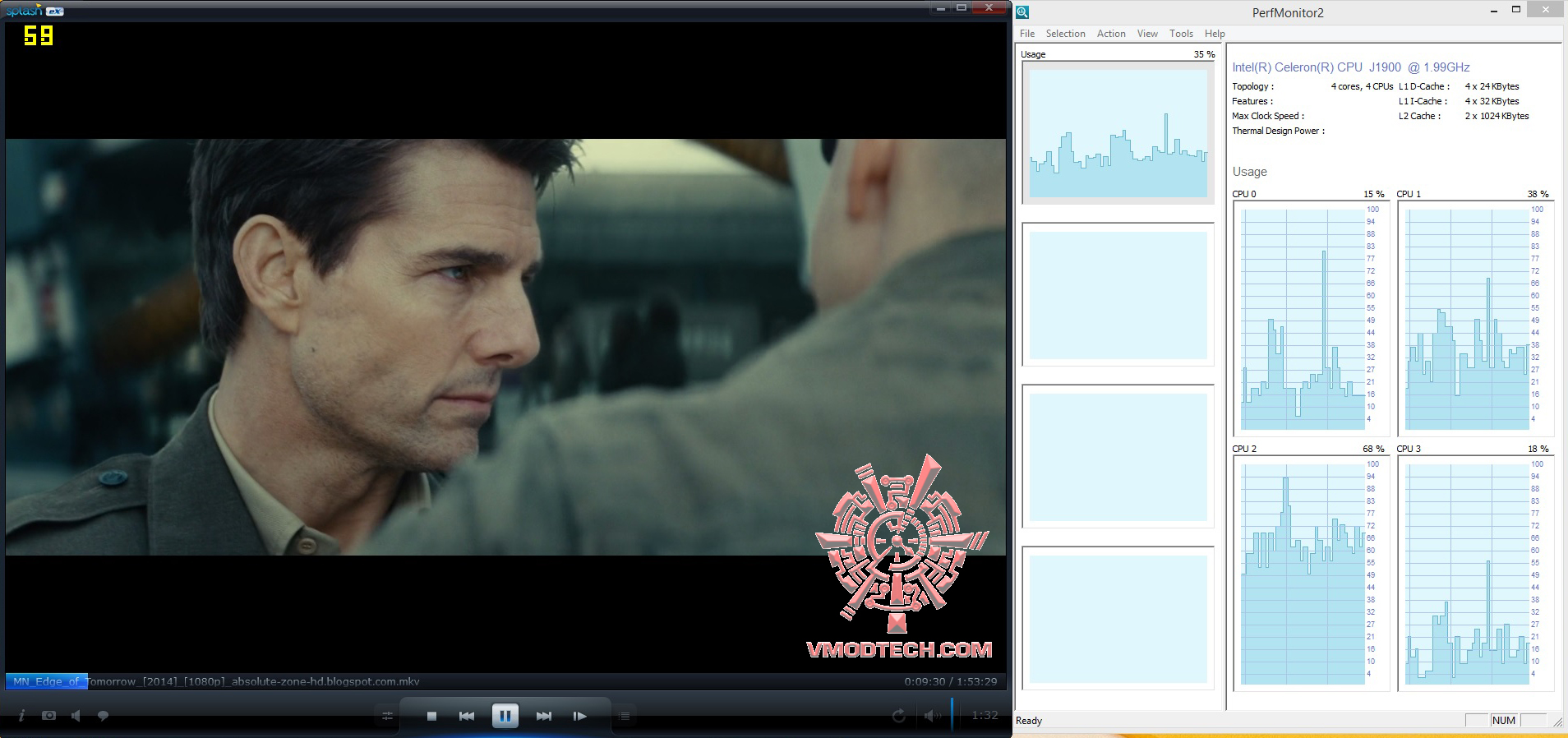The height and width of the screenshot is (738, 1568).
Task: Open the video settings sliders icon
Action: coord(387,717)
